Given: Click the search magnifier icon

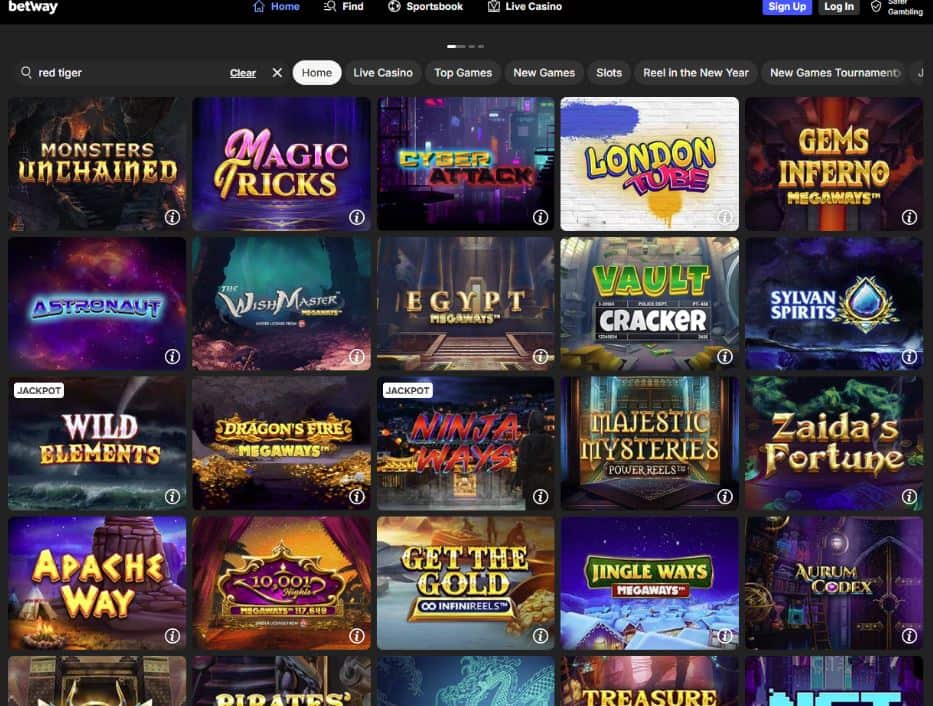Looking at the screenshot, I should pos(26,73).
